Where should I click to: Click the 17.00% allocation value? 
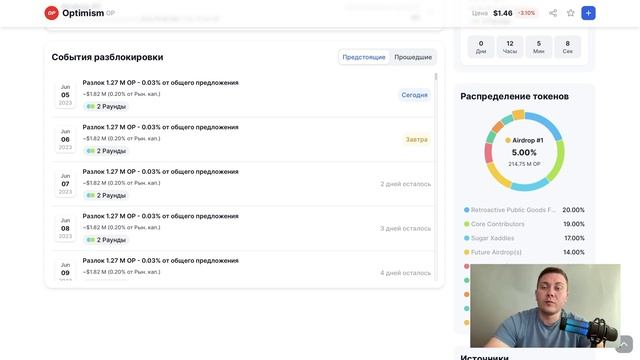(574, 238)
